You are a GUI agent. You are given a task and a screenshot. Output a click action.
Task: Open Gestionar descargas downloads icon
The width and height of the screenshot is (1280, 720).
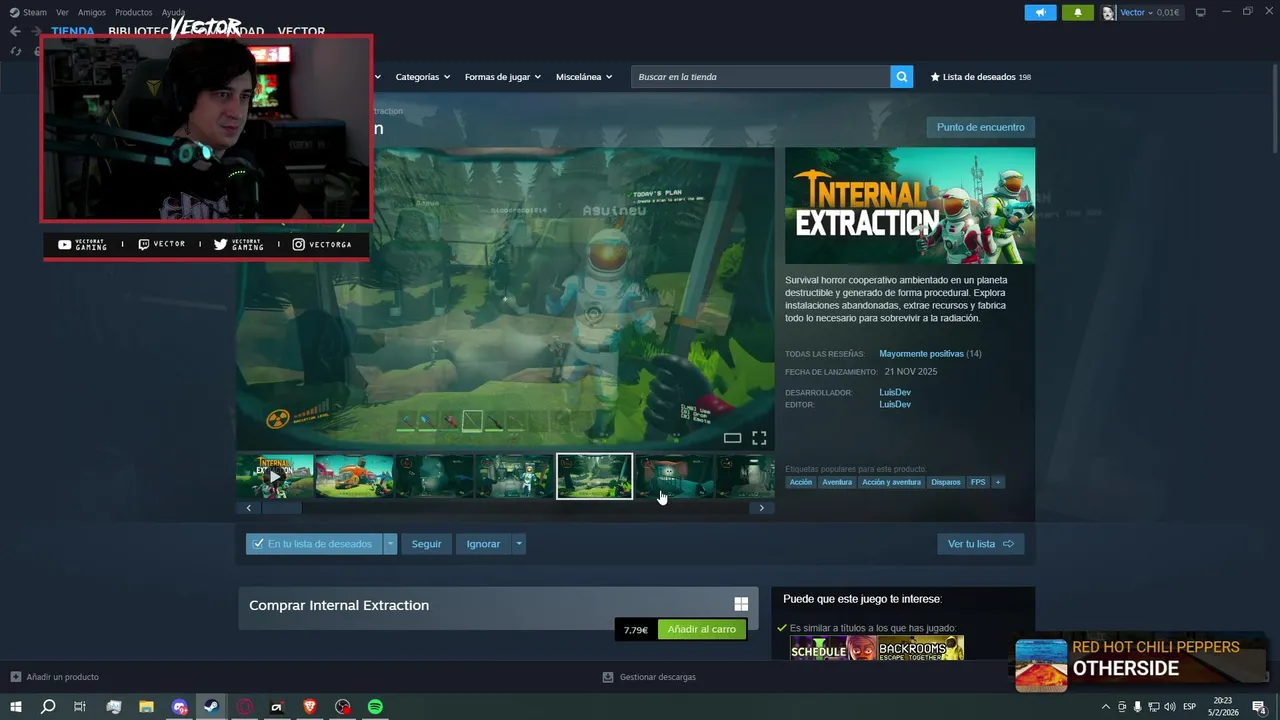click(x=608, y=677)
